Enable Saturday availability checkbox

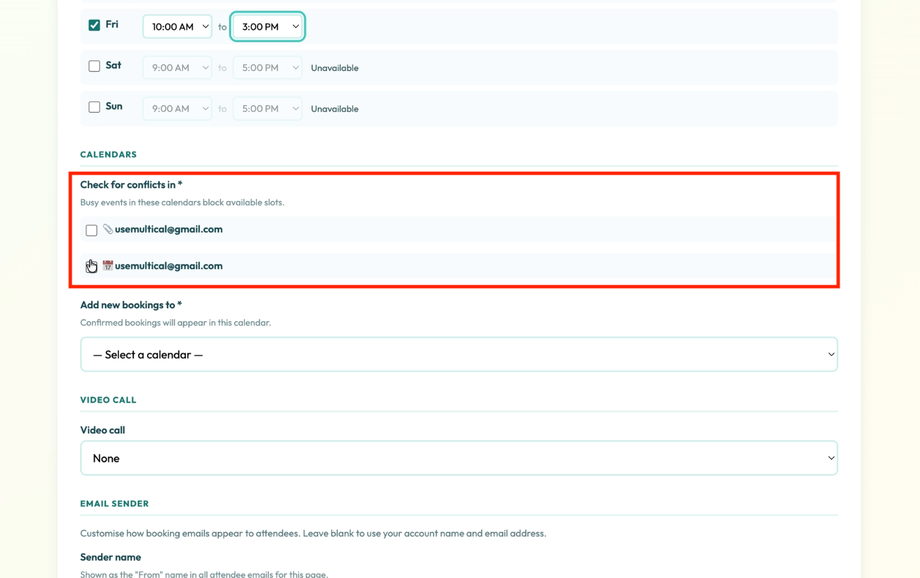point(93,64)
